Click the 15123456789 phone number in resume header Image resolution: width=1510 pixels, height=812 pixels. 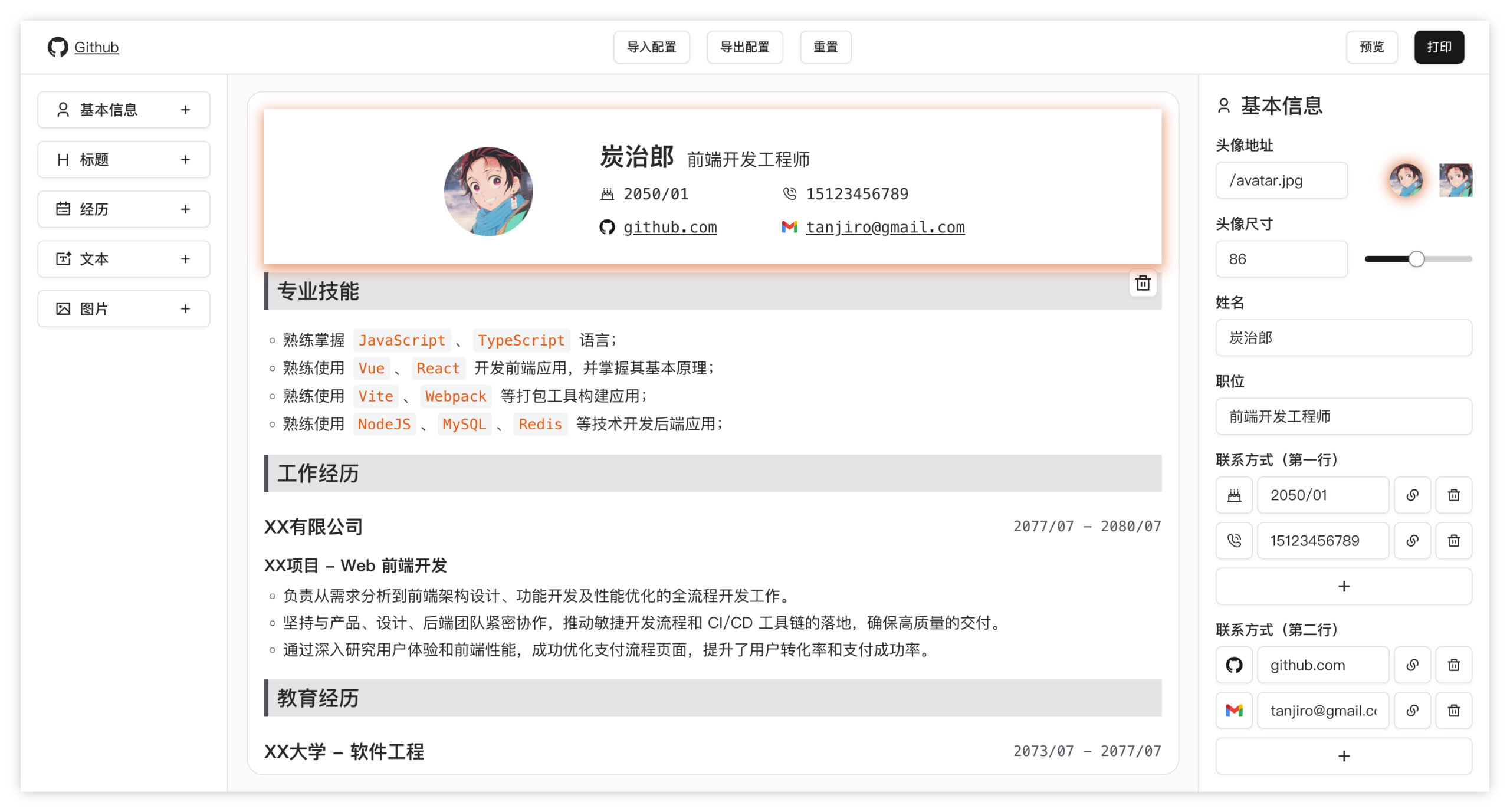click(856, 194)
